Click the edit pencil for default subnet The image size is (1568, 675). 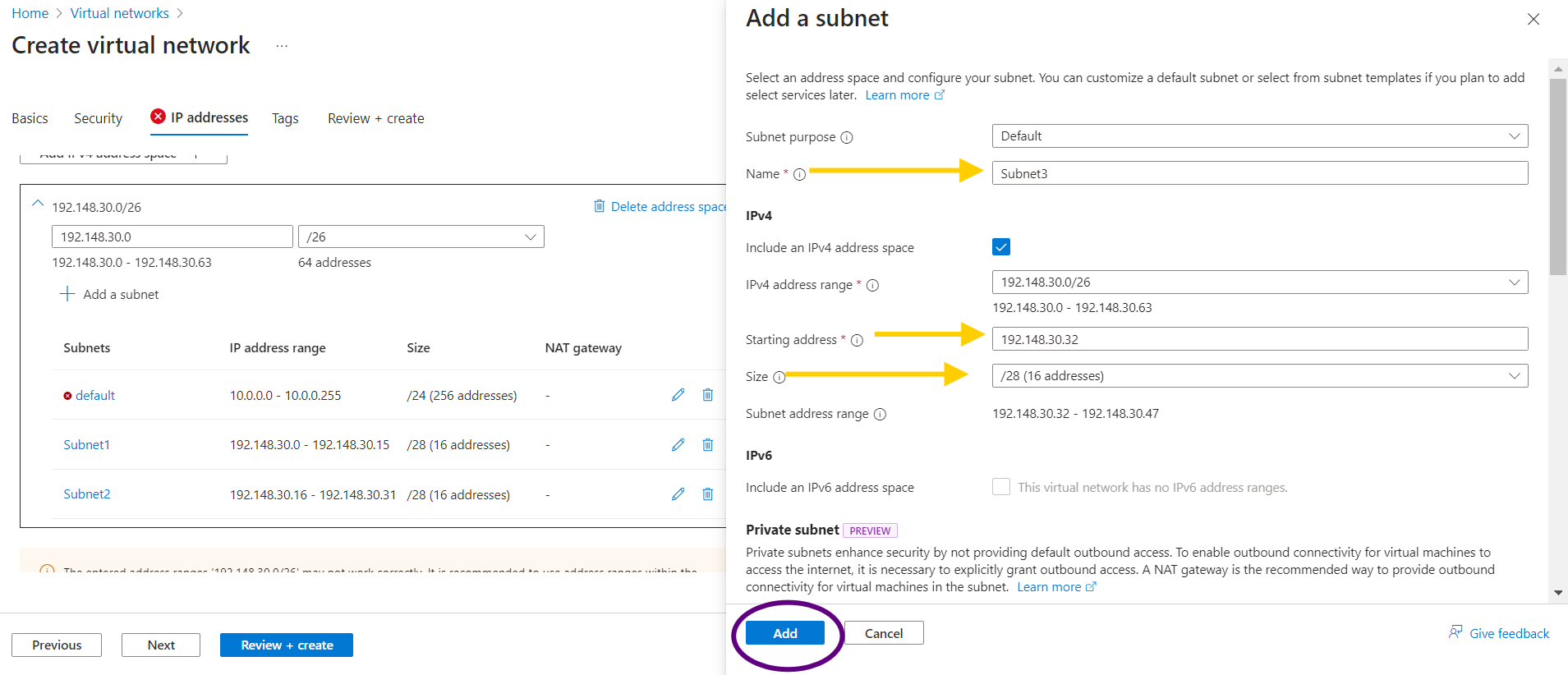tap(678, 395)
